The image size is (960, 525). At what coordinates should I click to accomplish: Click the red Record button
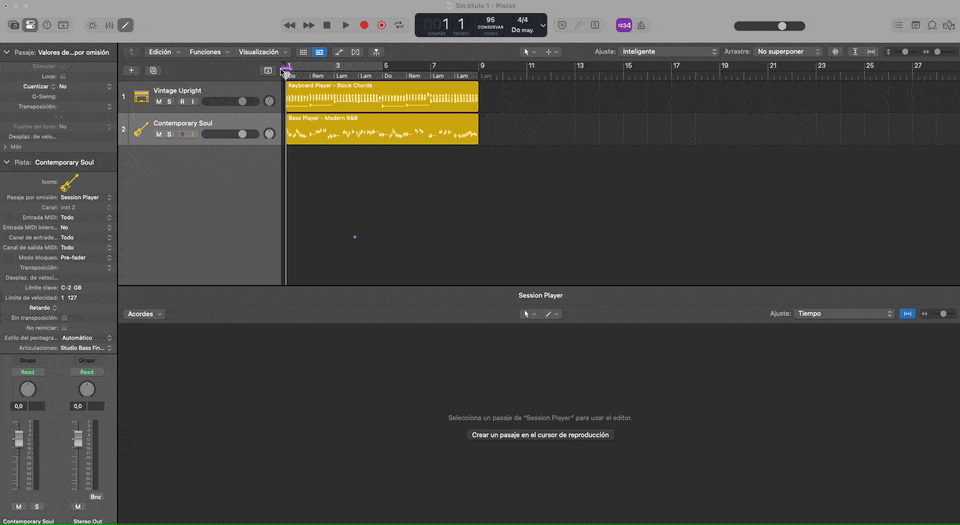pyautogui.click(x=364, y=25)
